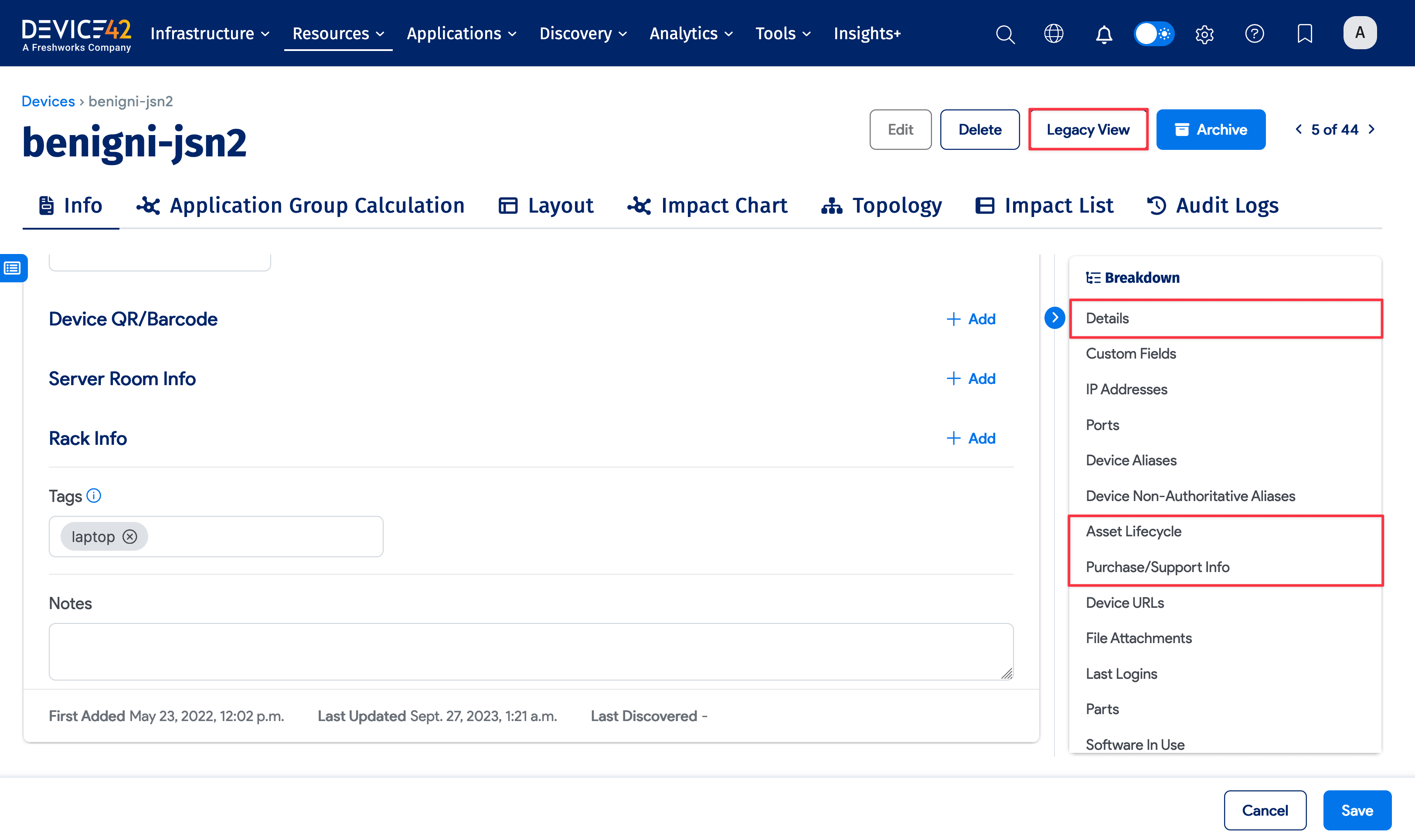Screen dimensions: 1415x840
Task: Switch to the Topology tab
Action: tap(881, 206)
